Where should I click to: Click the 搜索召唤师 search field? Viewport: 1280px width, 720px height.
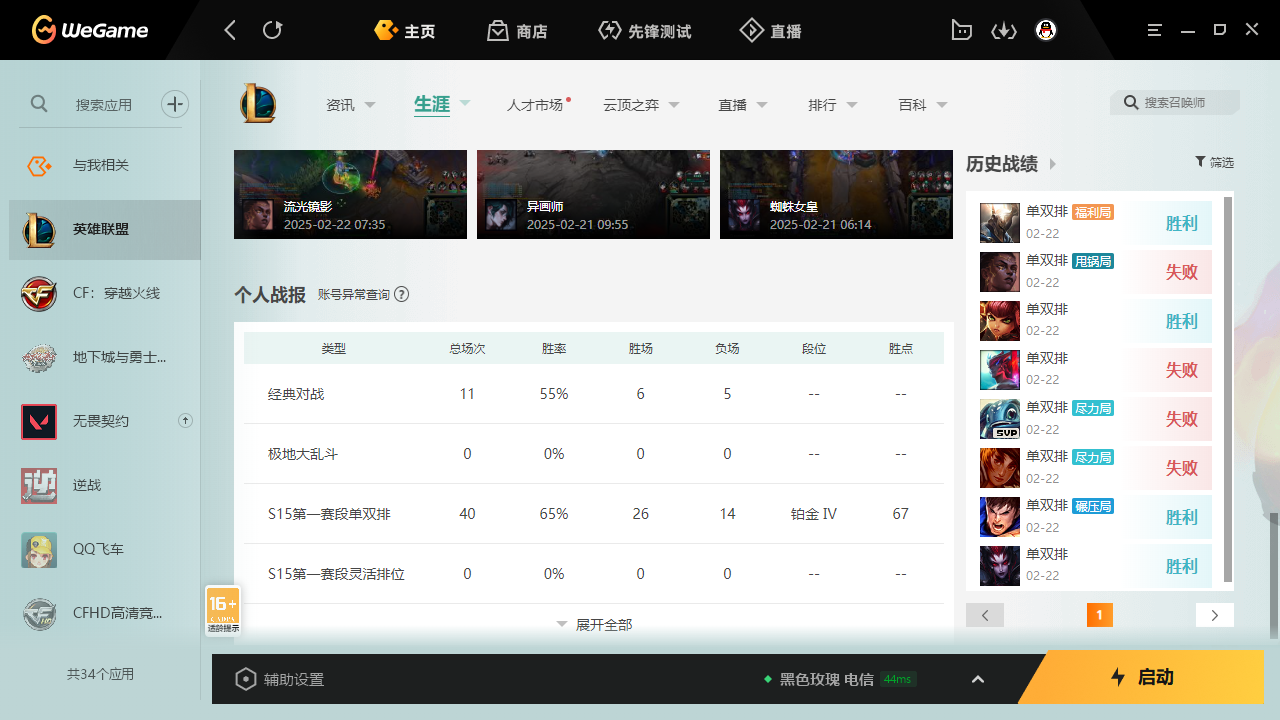pyautogui.click(x=1175, y=102)
